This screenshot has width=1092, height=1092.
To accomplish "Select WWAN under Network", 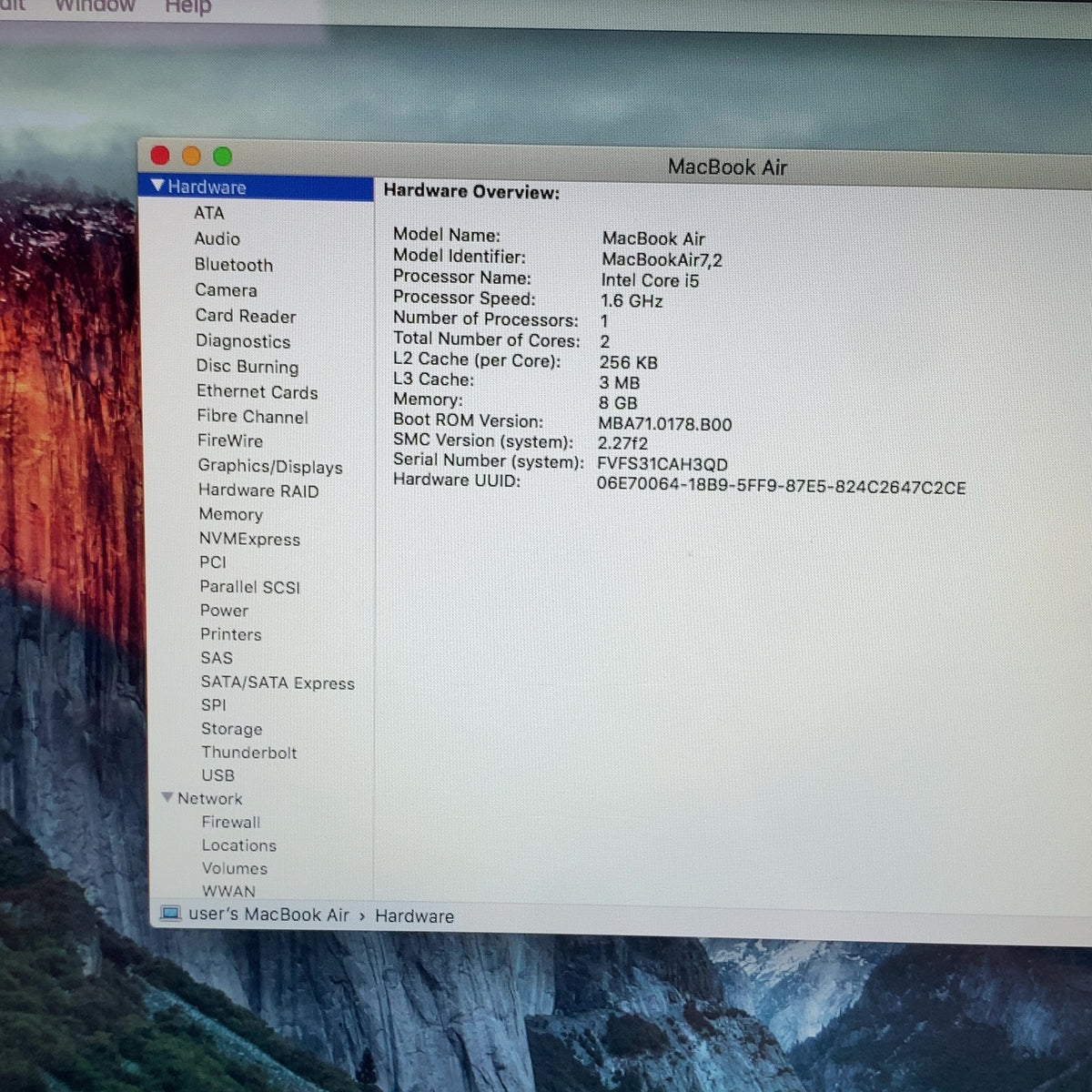I will pyautogui.click(x=228, y=891).
